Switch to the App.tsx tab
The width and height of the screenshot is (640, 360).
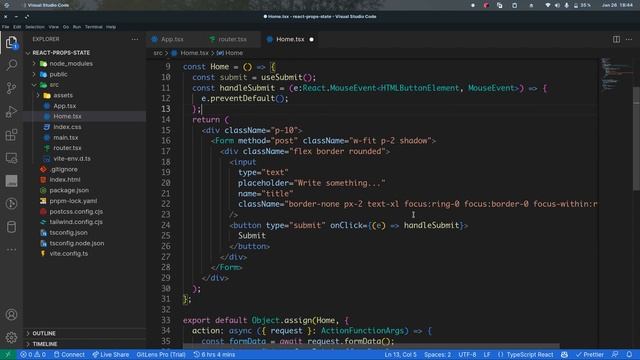coord(172,39)
